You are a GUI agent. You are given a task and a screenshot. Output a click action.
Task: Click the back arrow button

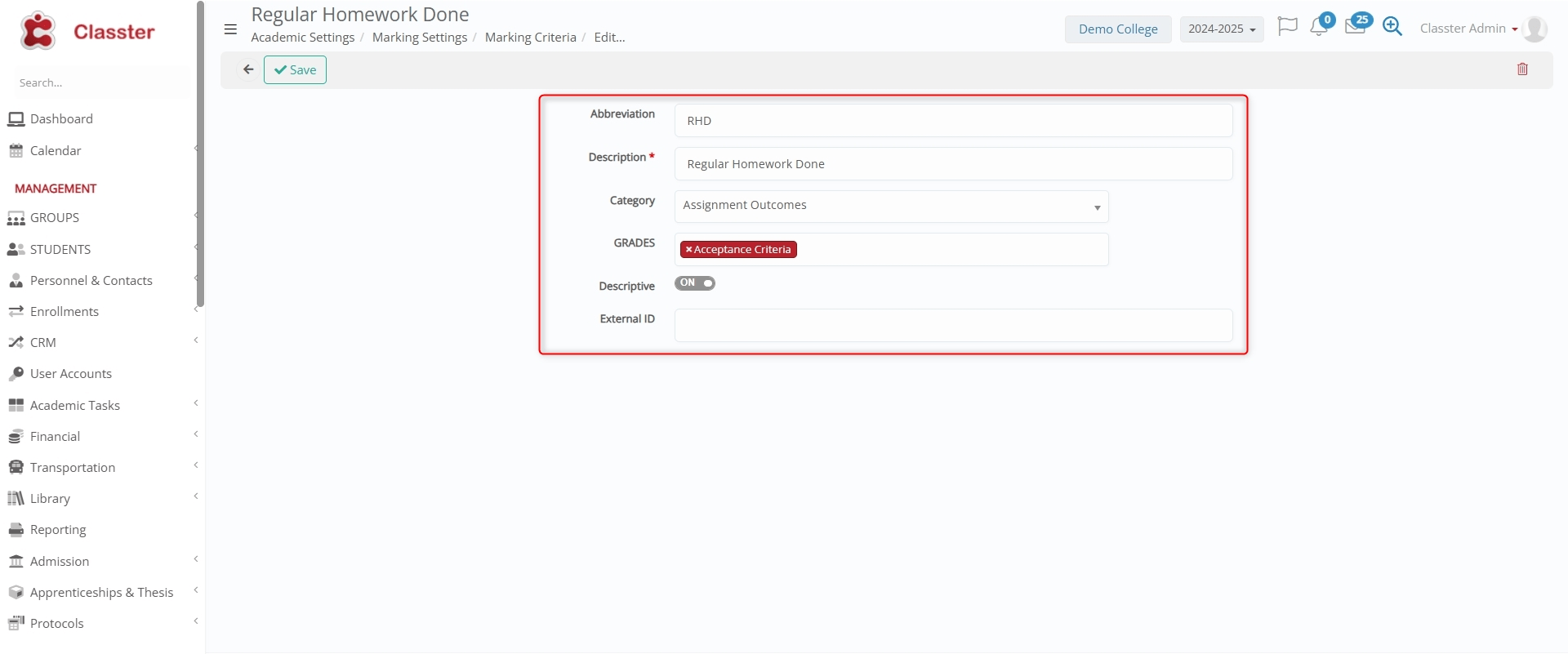tap(248, 69)
